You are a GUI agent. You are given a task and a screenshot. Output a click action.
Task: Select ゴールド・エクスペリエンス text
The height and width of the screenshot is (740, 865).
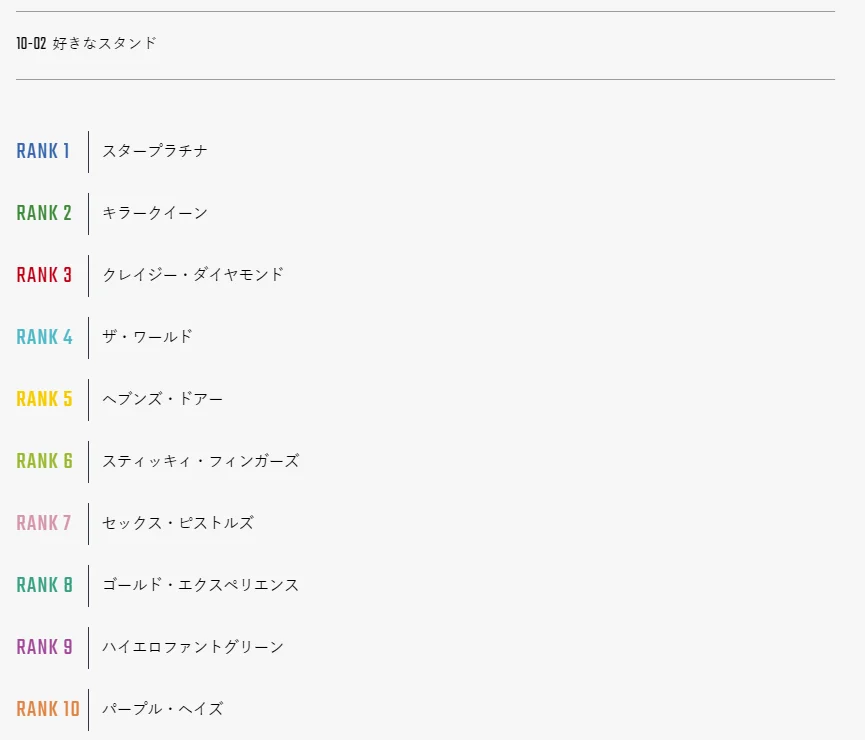click(x=201, y=585)
